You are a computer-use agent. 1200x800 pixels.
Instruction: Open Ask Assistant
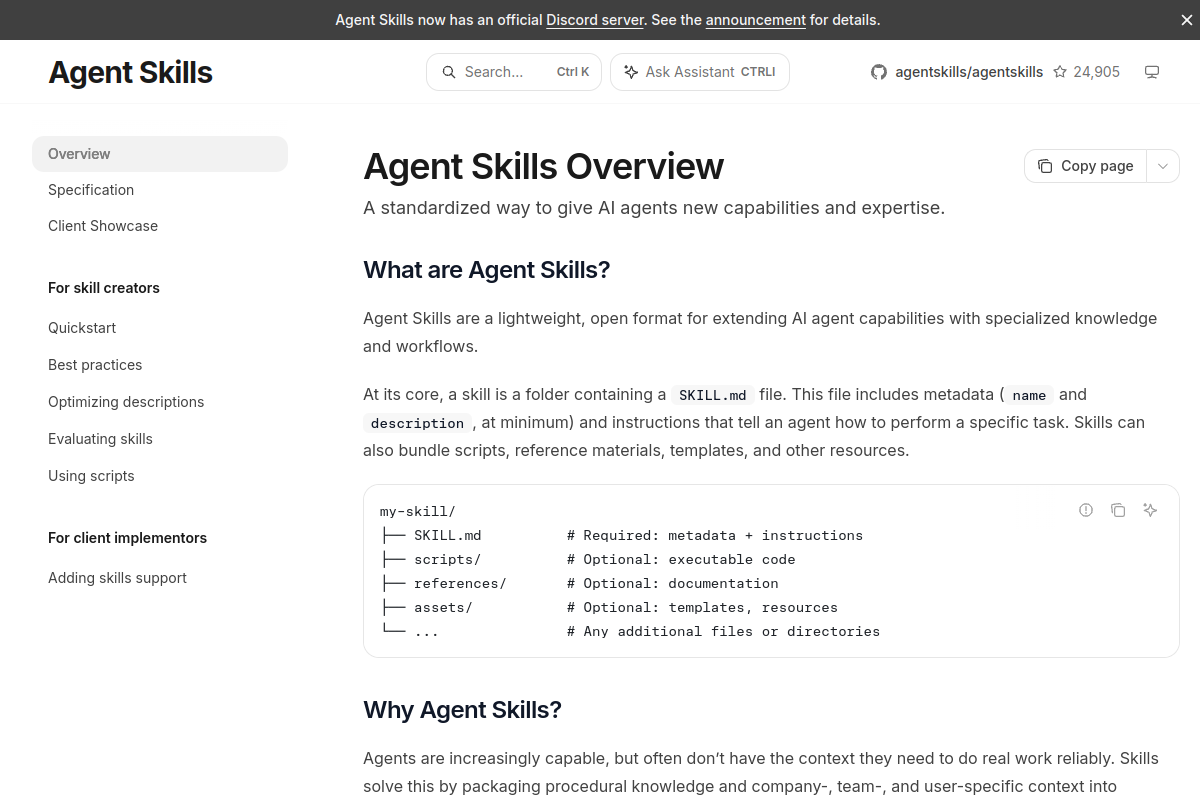point(700,72)
